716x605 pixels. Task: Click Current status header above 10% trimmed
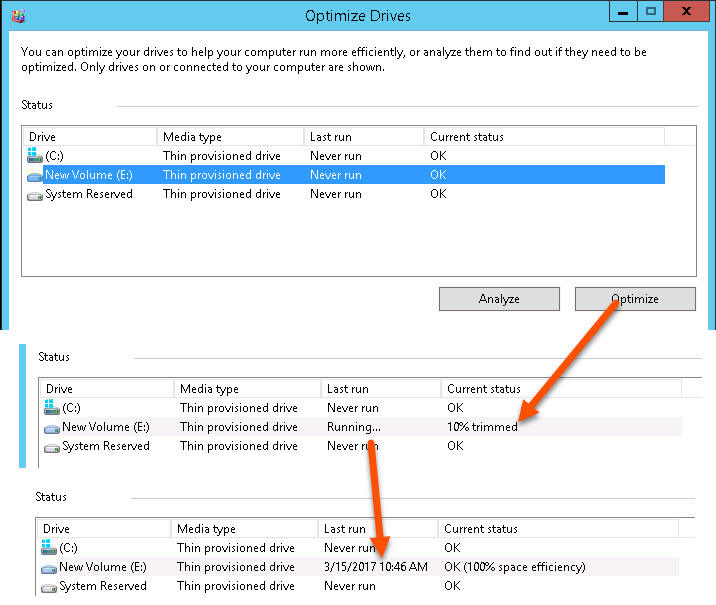561,389
